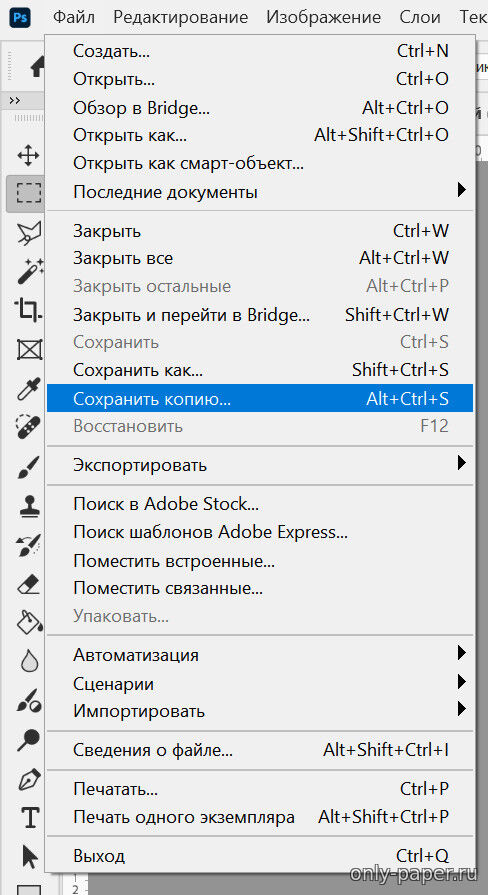The width and height of the screenshot is (488, 895).
Task: Select the Pen tool
Action: click(29, 777)
